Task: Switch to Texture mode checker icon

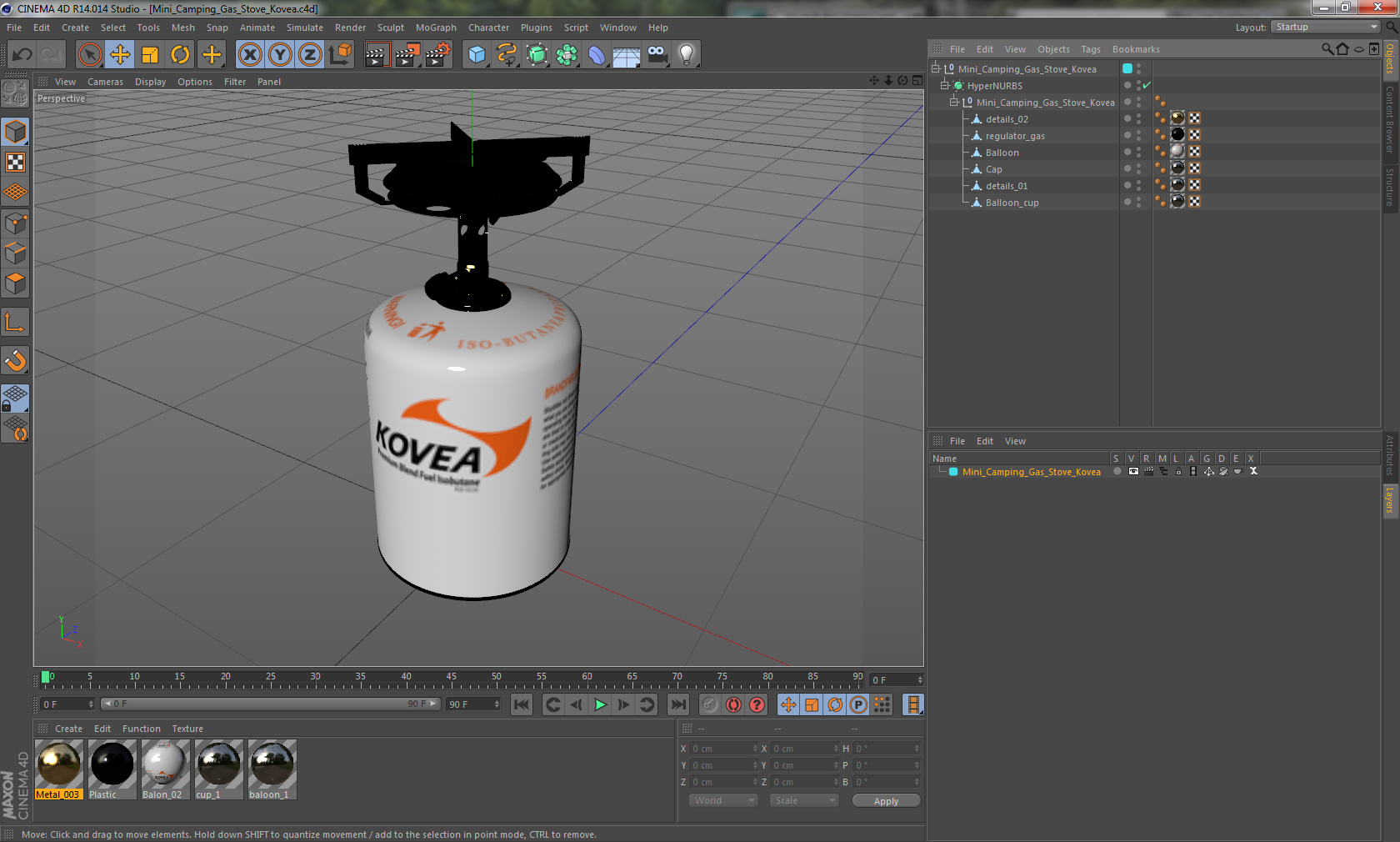Action: point(15,163)
